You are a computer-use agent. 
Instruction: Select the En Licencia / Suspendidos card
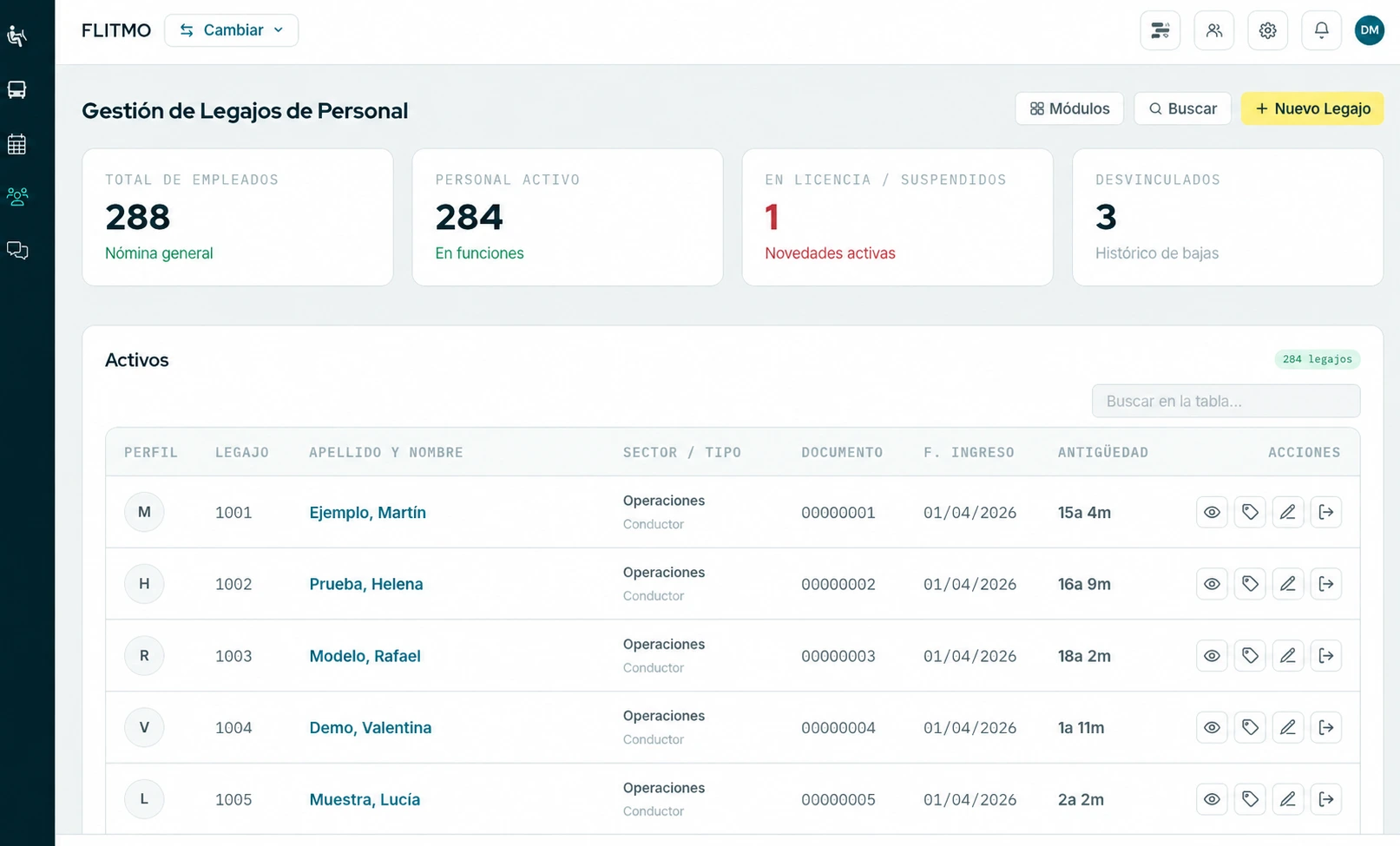coord(897,217)
